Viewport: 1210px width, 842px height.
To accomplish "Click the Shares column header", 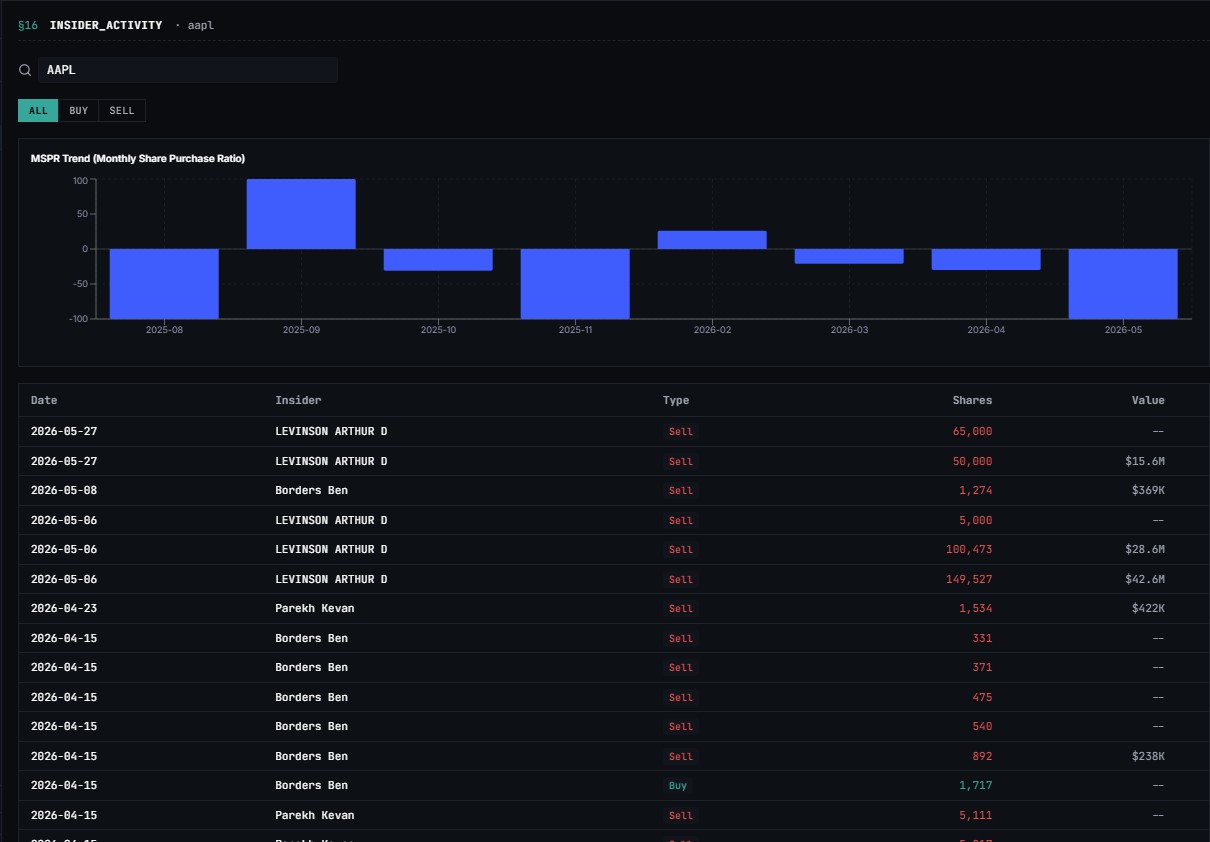I will [972, 400].
